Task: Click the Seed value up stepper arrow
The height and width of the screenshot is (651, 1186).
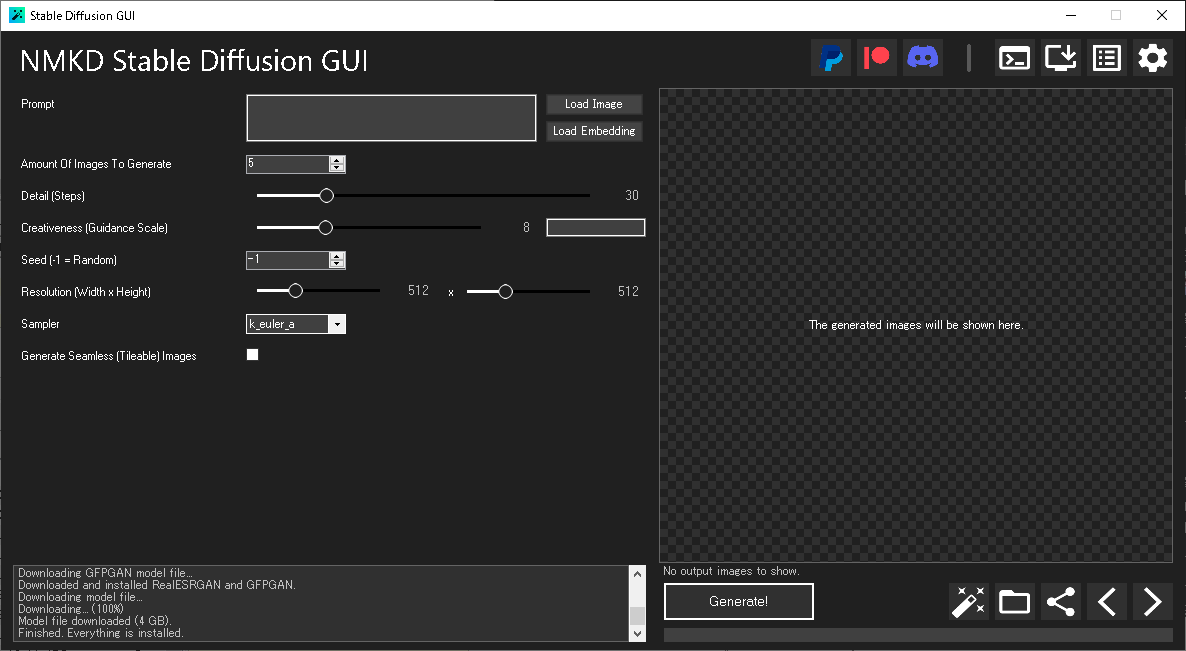Action: 336,256
